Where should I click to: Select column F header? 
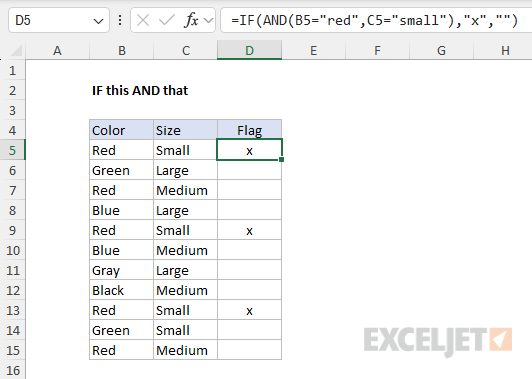click(377, 51)
